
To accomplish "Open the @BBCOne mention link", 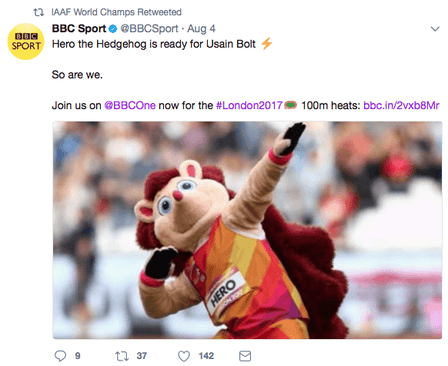I will click(130, 105).
